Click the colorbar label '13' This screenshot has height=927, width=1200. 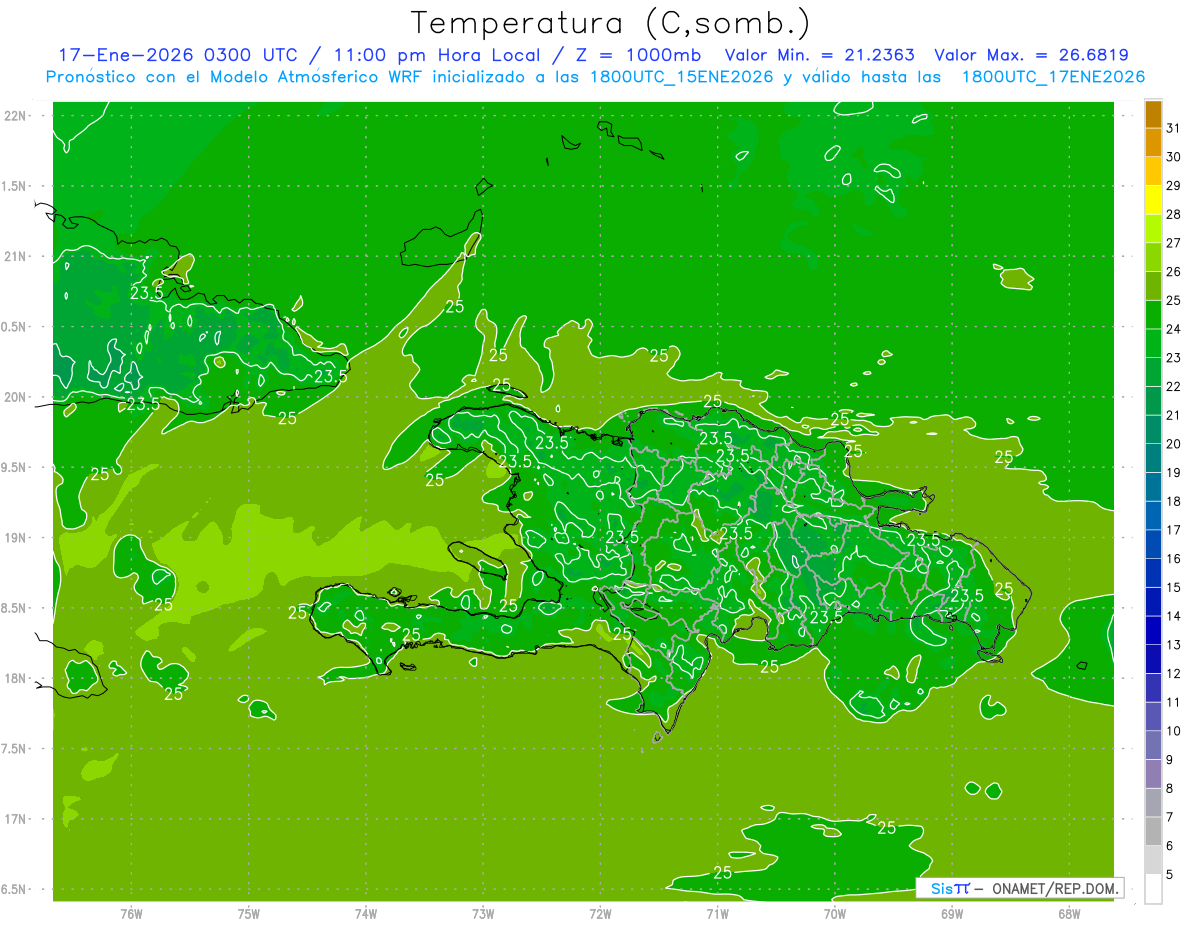1173,644
